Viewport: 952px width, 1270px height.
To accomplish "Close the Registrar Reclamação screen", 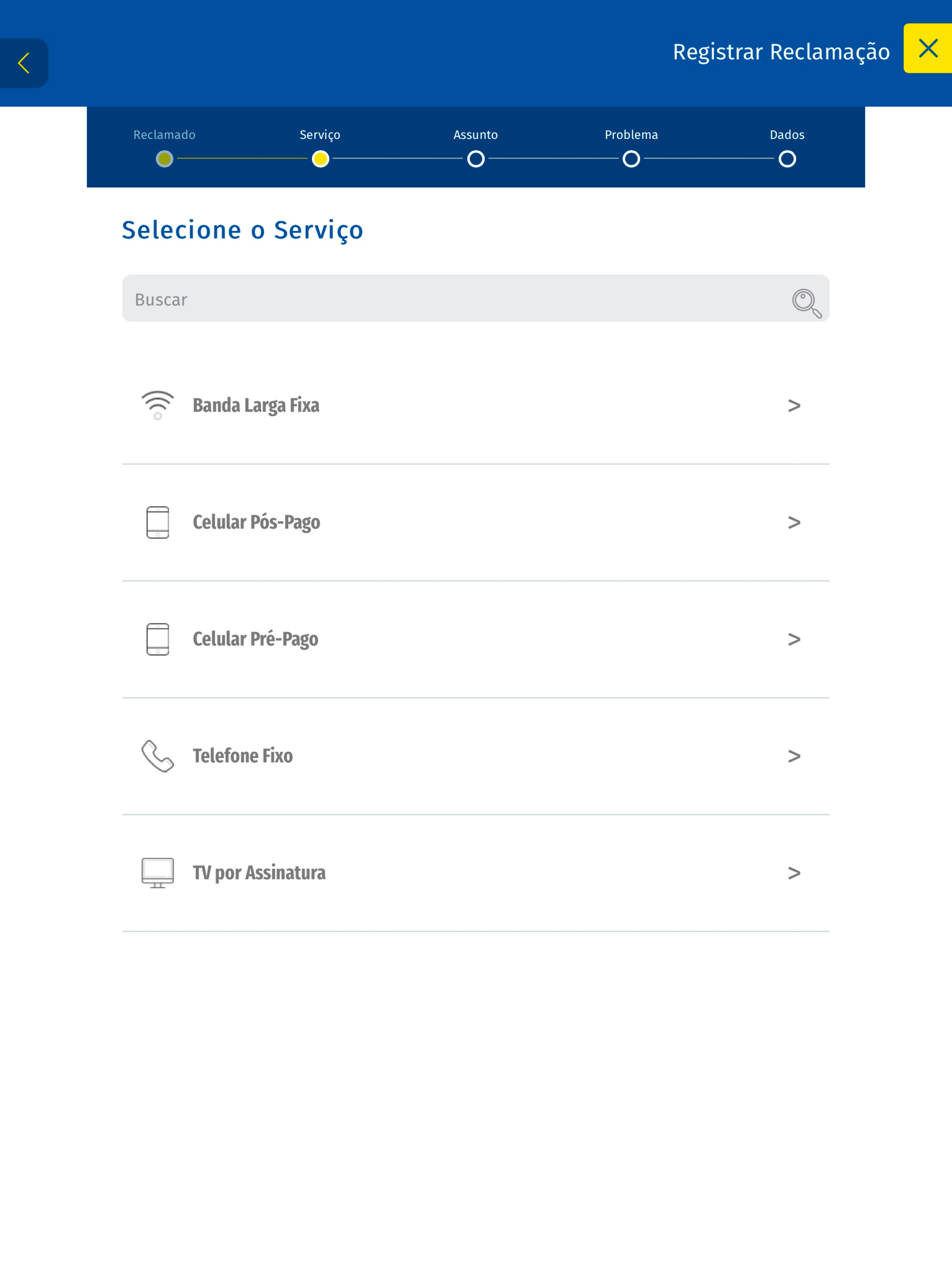I will (927, 48).
